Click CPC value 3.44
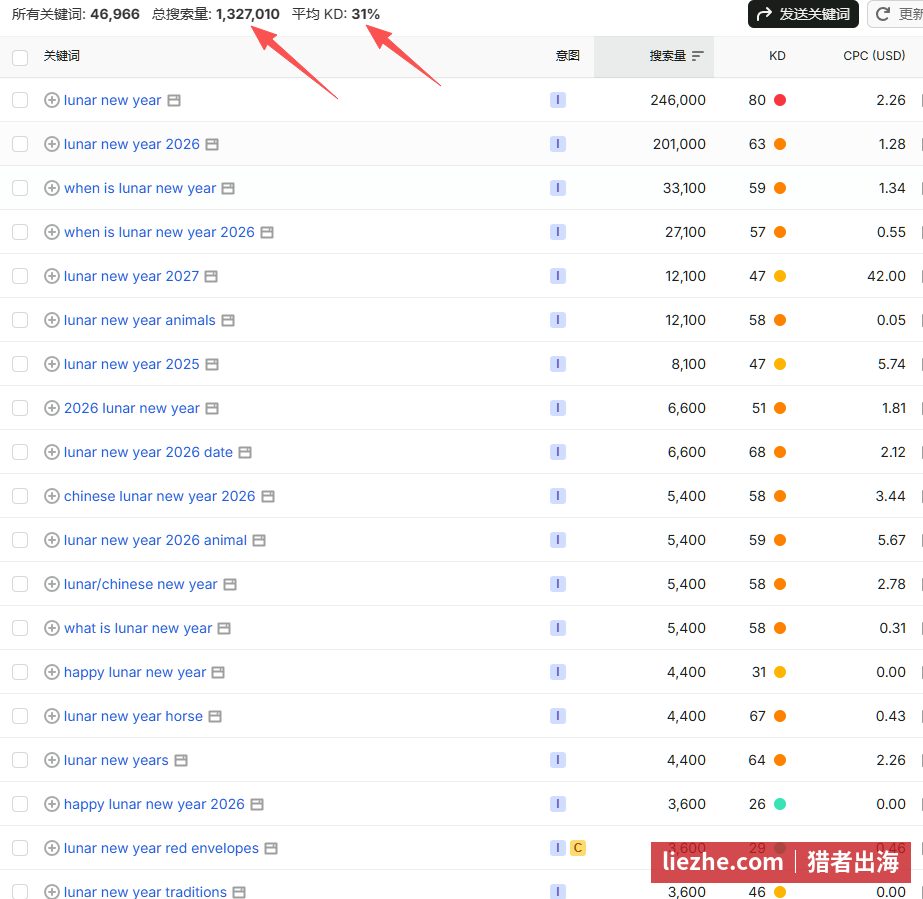Image resolution: width=923 pixels, height=899 pixels. (891, 496)
